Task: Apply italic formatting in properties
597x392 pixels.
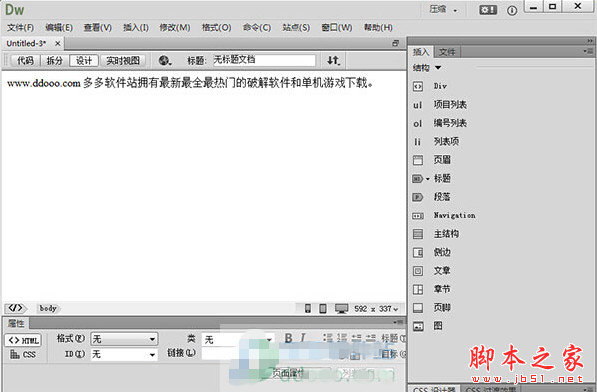Action: pyautogui.click(x=302, y=338)
